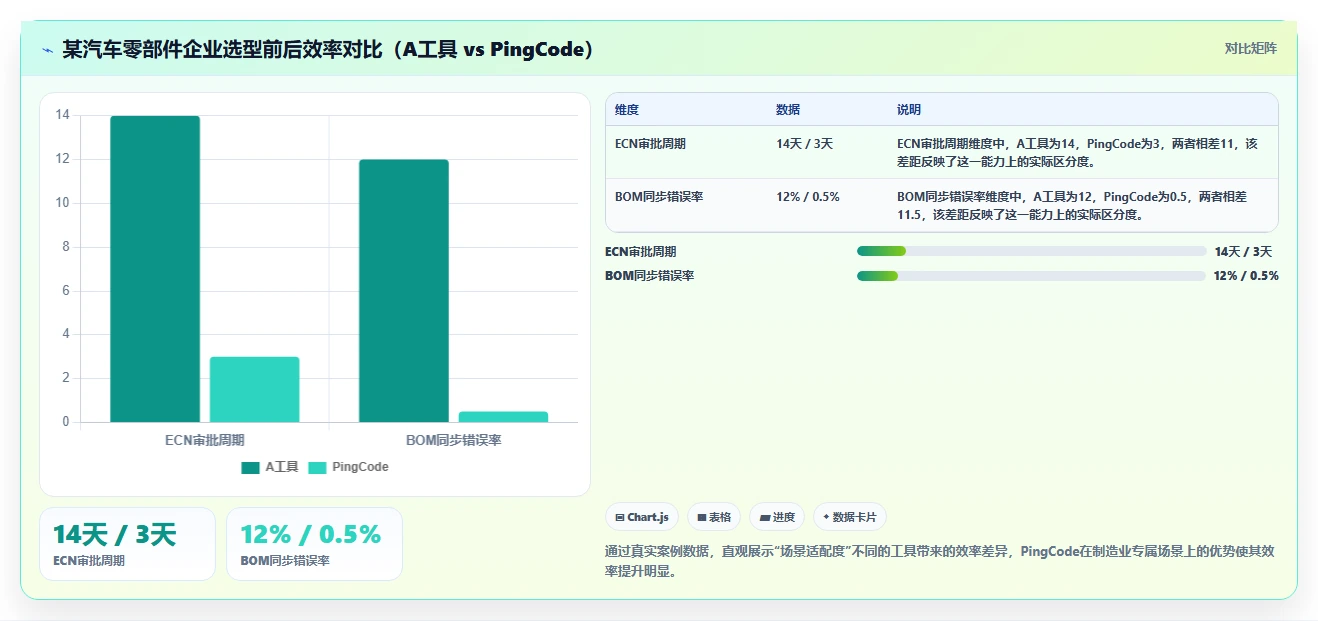Click the 12% / 0.5% progress value
This screenshot has width=1318, height=621.
[1246, 276]
